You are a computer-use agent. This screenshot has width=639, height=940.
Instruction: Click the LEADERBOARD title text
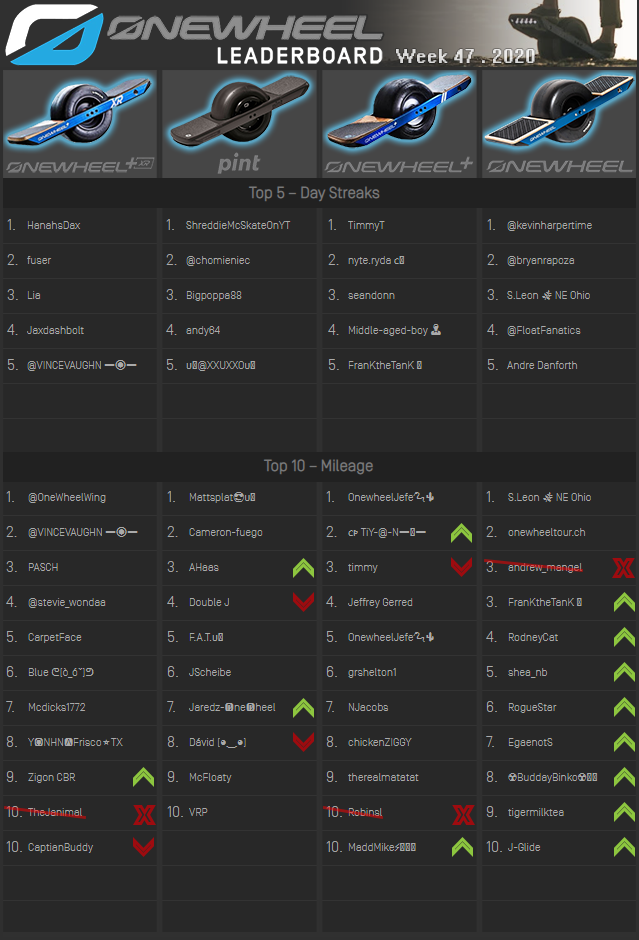coord(299,56)
